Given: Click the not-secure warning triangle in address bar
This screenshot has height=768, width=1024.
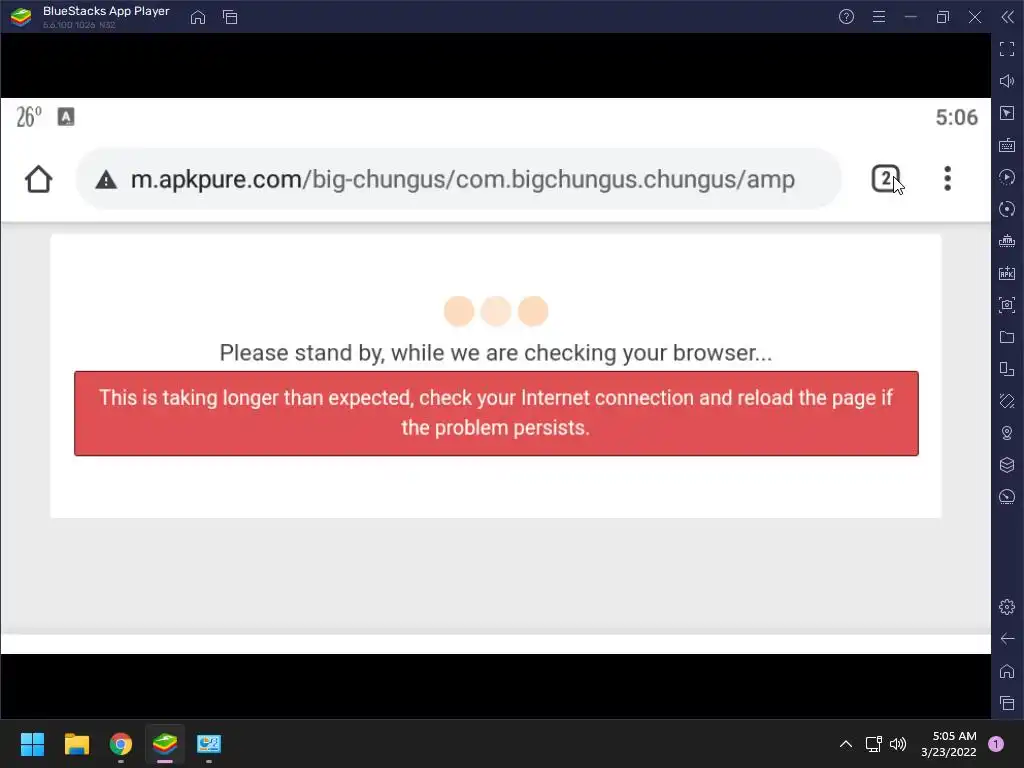Looking at the screenshot, I should (106, 180).
